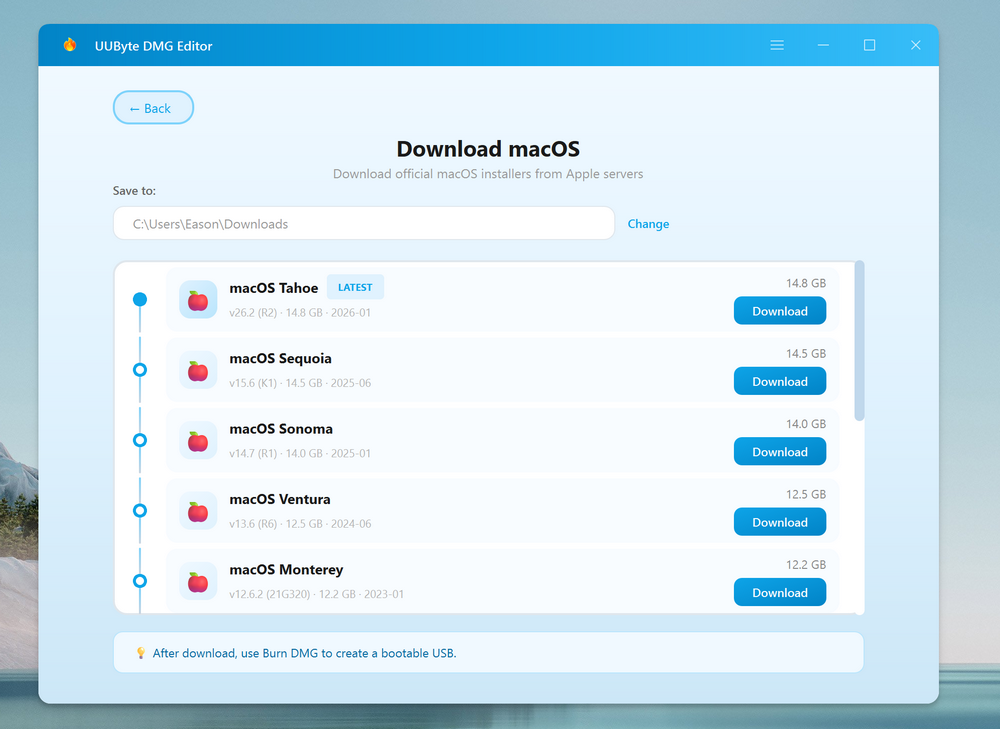Open the hamburger menu in title bar
The image size is (1000, 729).
pyautogui.click(x=777, y=46)
